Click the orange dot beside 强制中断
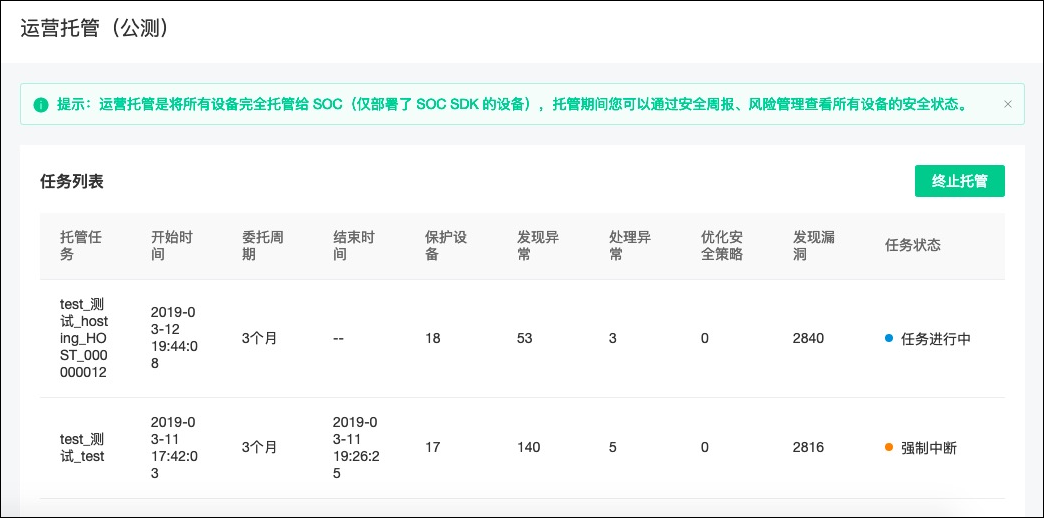 click(888, 447)
